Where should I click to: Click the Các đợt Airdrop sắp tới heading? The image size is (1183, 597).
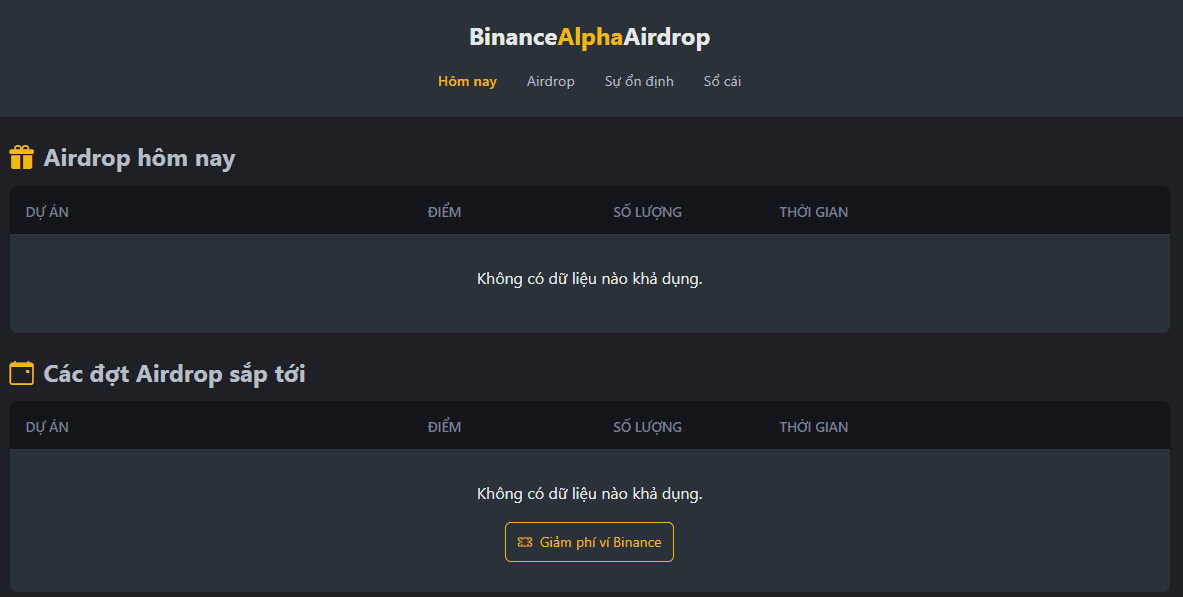(174, 374)
